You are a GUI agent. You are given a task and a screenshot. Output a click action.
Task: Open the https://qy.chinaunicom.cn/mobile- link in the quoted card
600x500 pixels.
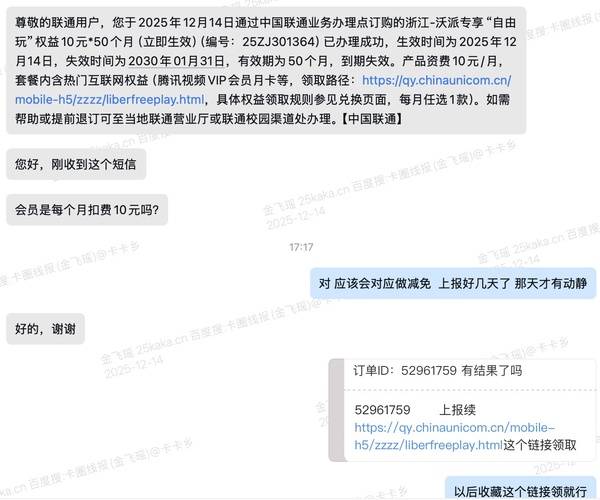point(455,427)
